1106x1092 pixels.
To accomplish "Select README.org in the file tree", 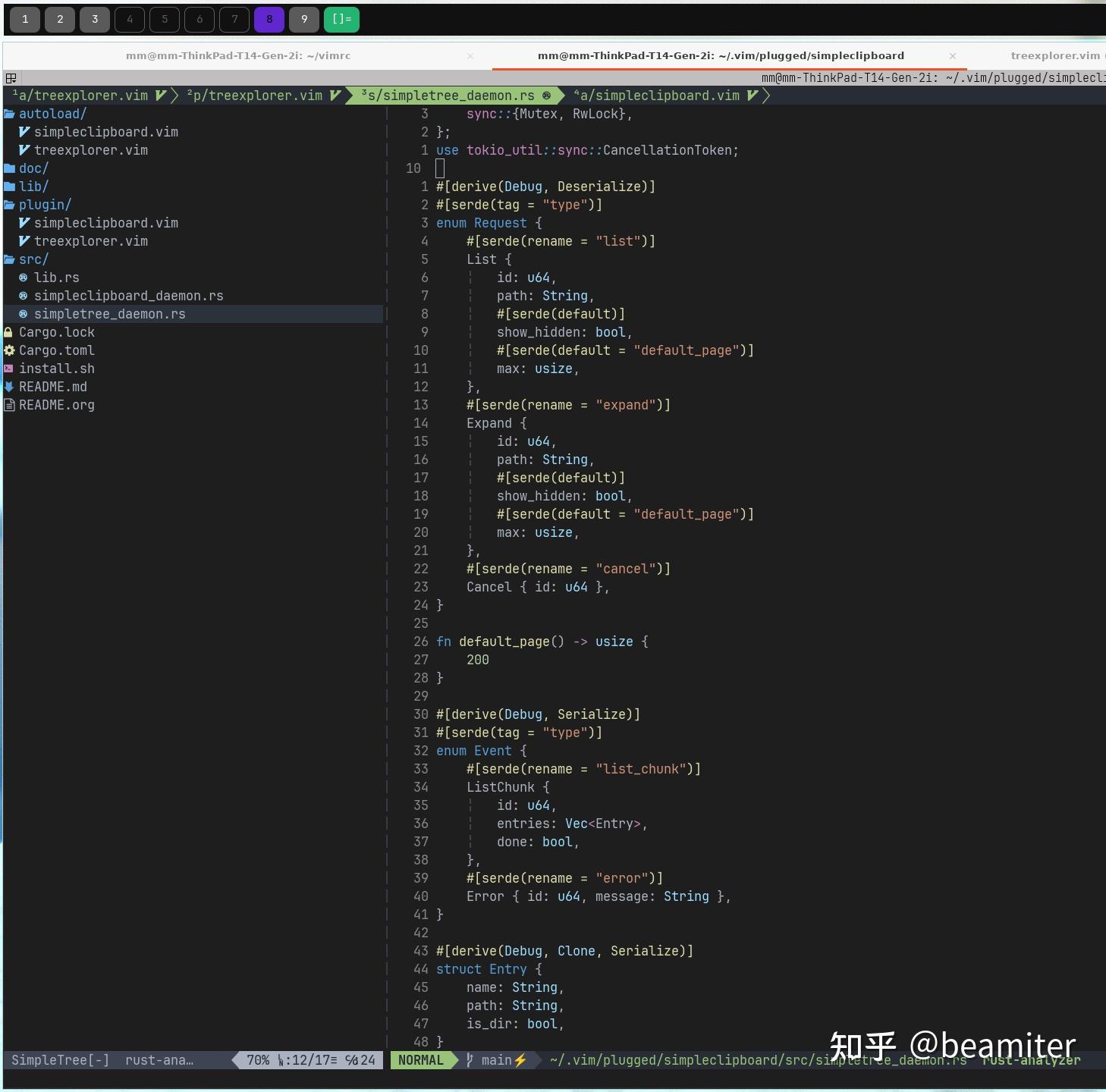I will [x=56, y=404].
